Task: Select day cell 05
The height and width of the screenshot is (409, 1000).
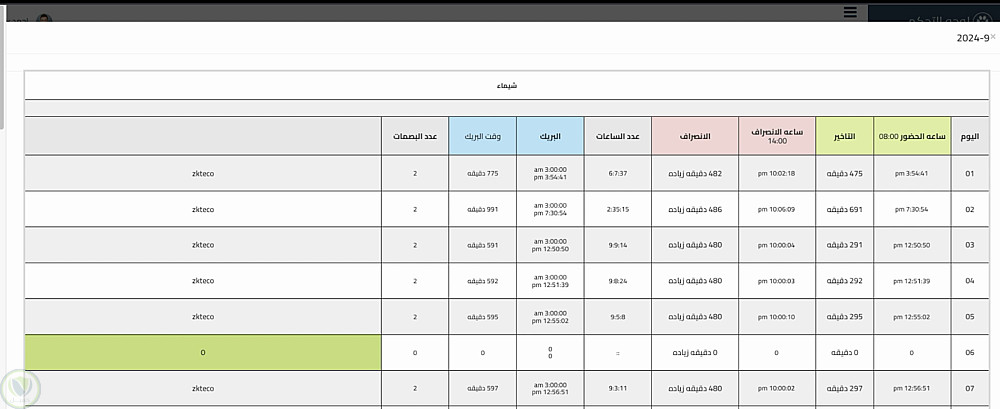Action: pyautogui.click(x=969, y=316)
